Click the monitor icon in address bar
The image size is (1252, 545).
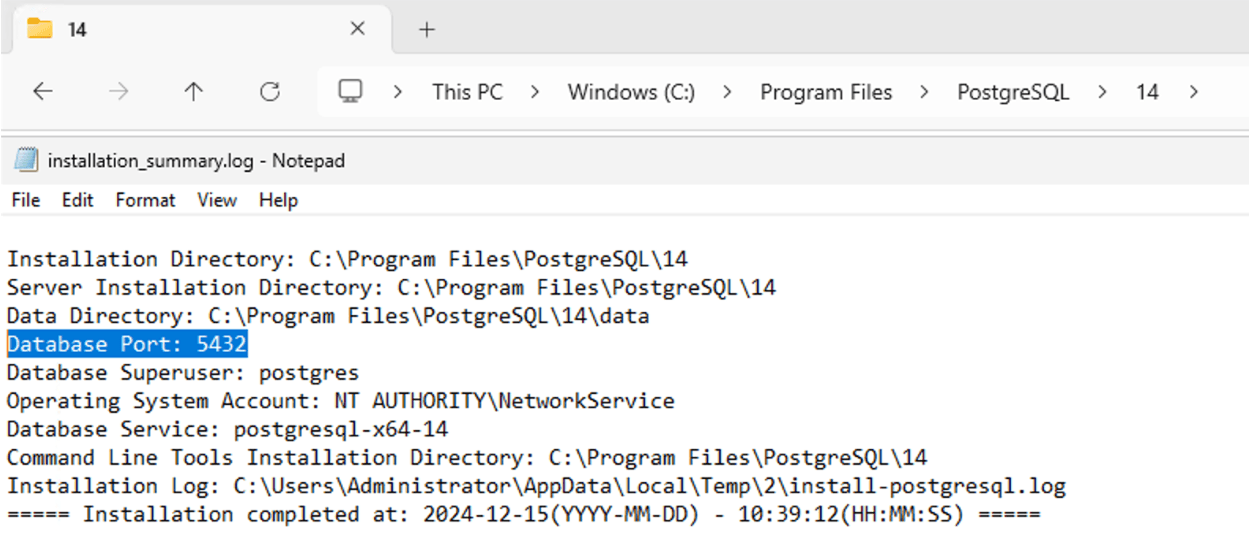coord(350,92)
